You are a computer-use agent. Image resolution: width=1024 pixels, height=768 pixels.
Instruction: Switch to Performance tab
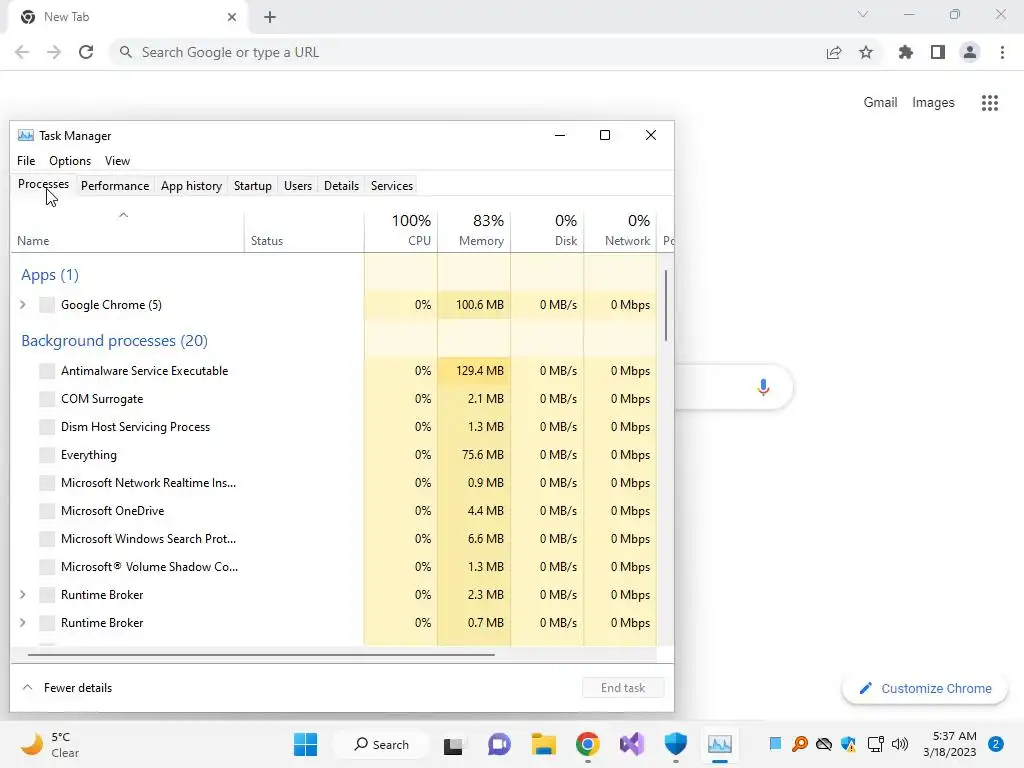pyautogui.click(x=115, y=186)
